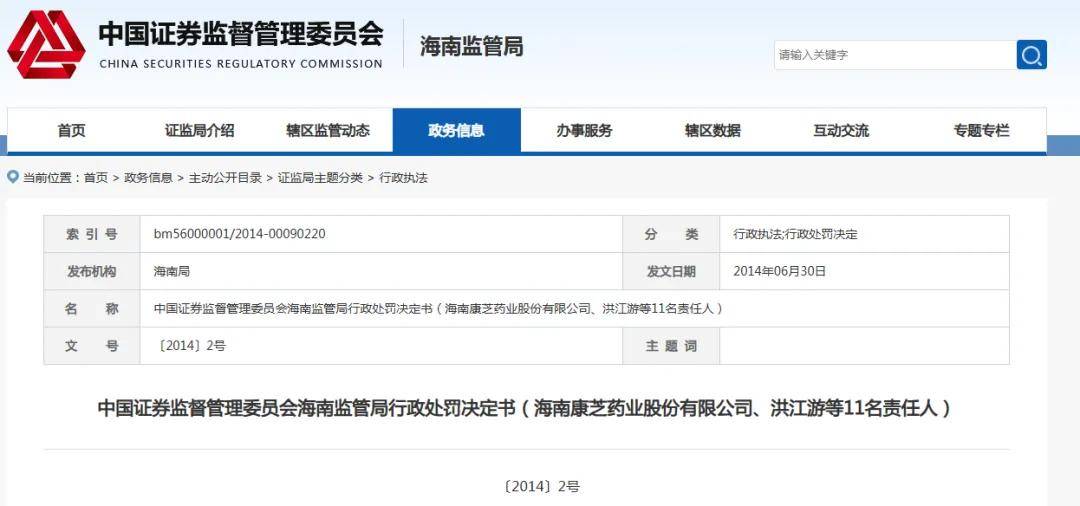Screen dimensions: 1080x506
Task: Follow the 主动公开目录 breadcrumb link
Action: (x=225, y=178)
